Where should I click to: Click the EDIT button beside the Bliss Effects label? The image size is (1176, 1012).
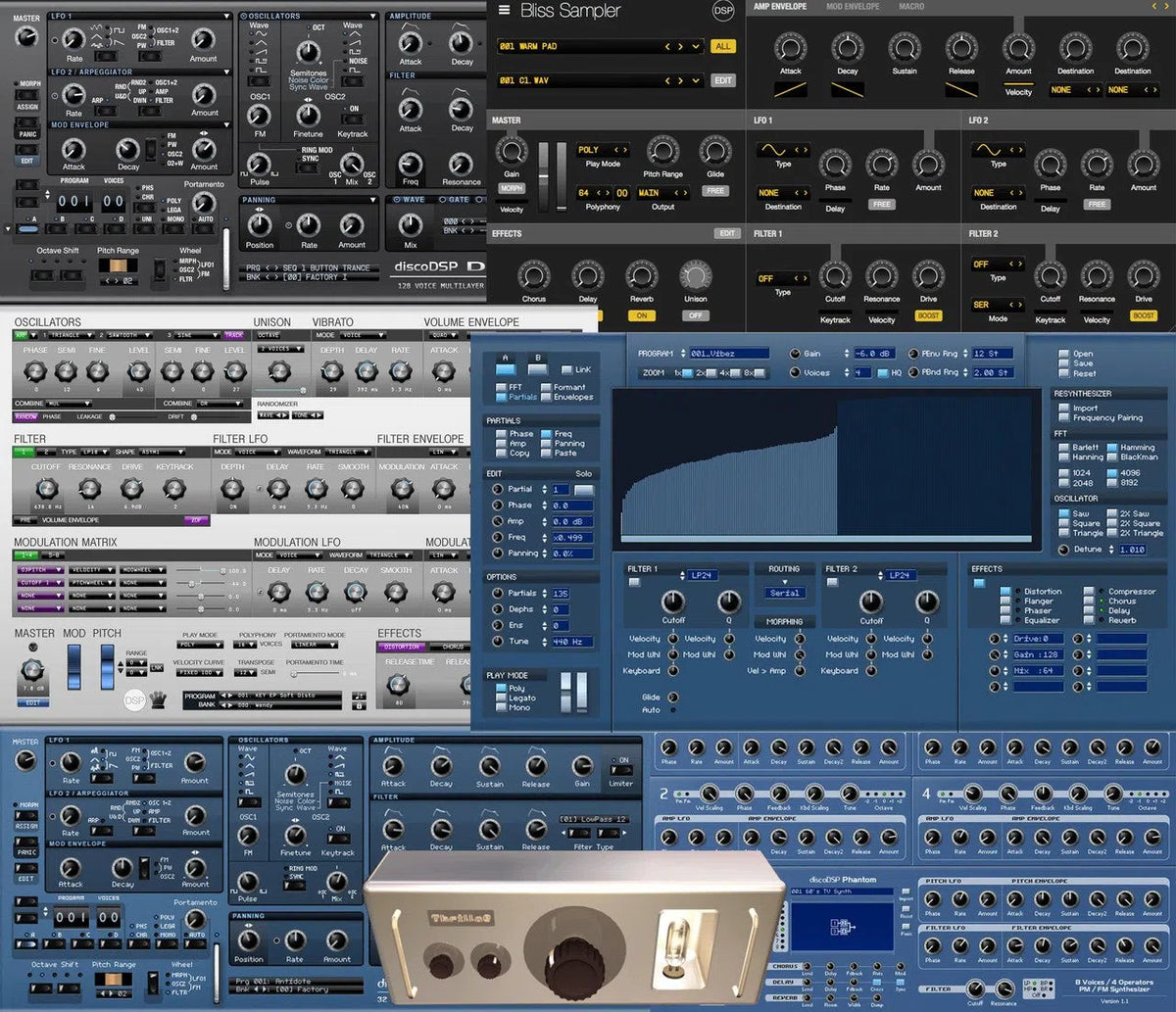[x=725, y=233]
